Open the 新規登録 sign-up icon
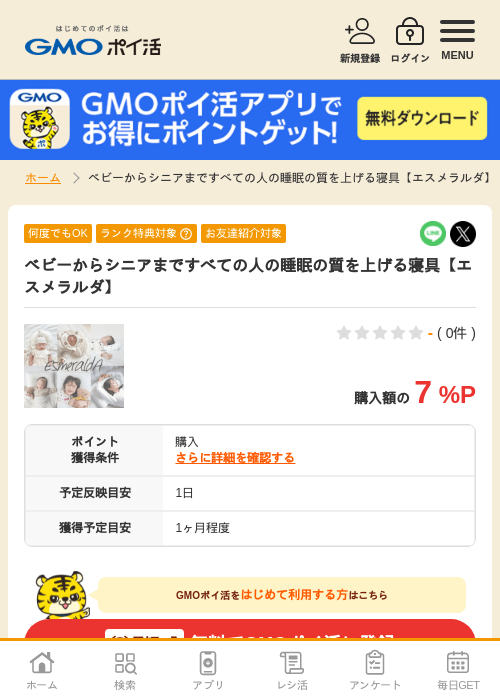The height and width of the screenshot is (700, 500). pyautogui.click(x=360, y=40)
